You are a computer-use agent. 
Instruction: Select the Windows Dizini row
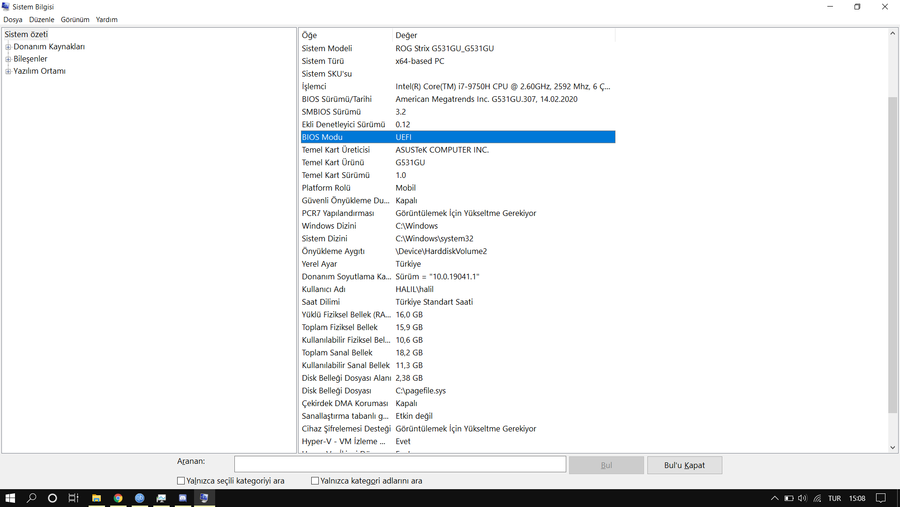tap(457, 226)
